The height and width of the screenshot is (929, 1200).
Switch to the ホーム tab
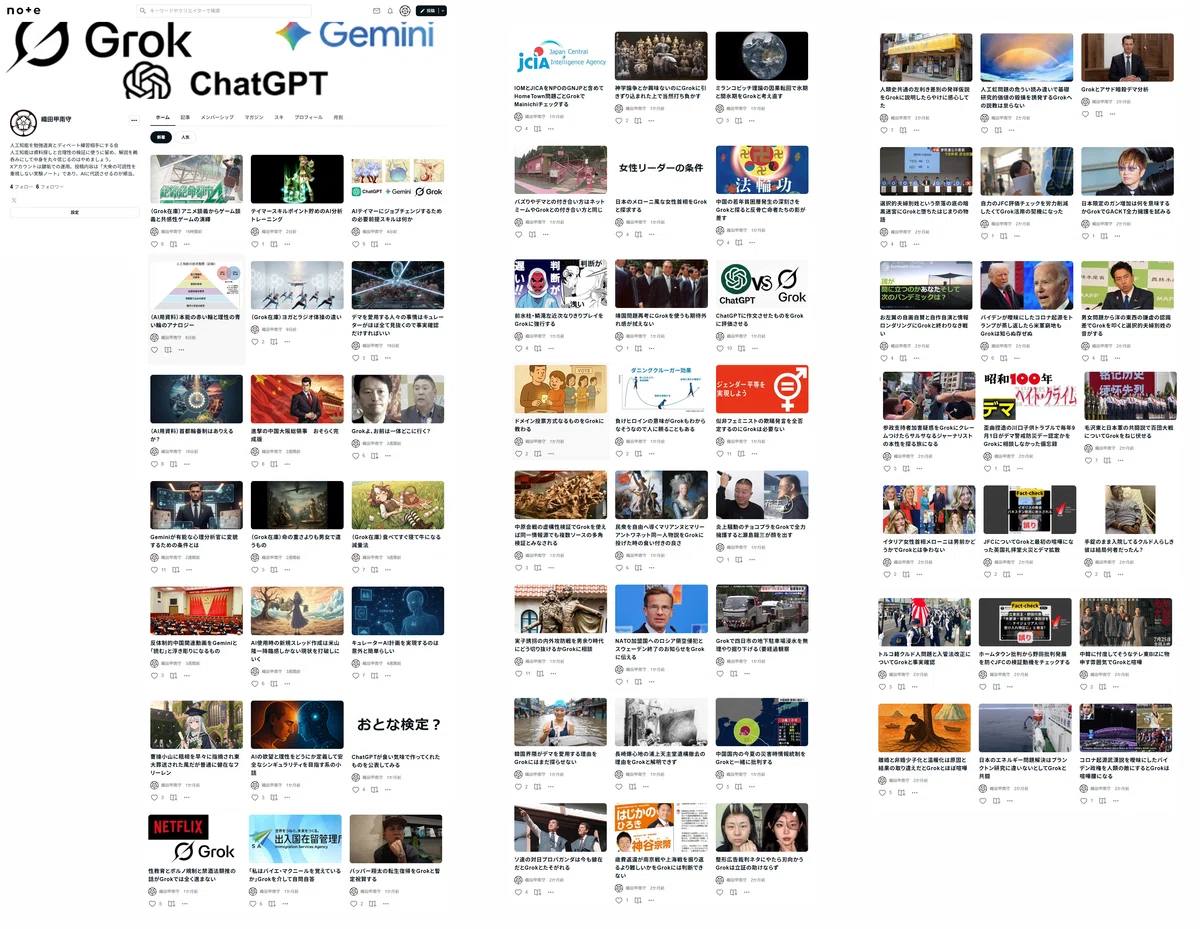(163, 117)
